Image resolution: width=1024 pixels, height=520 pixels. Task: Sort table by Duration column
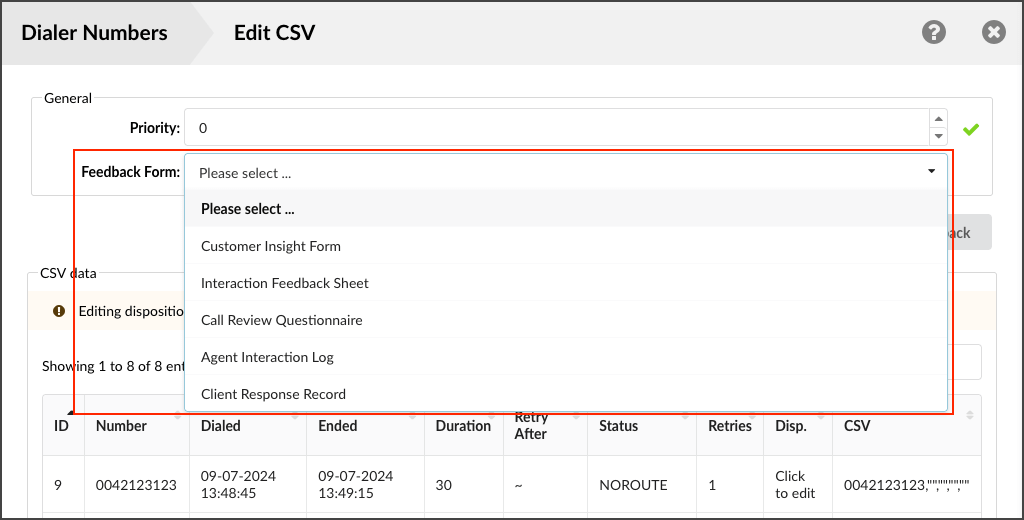point(464,425)
